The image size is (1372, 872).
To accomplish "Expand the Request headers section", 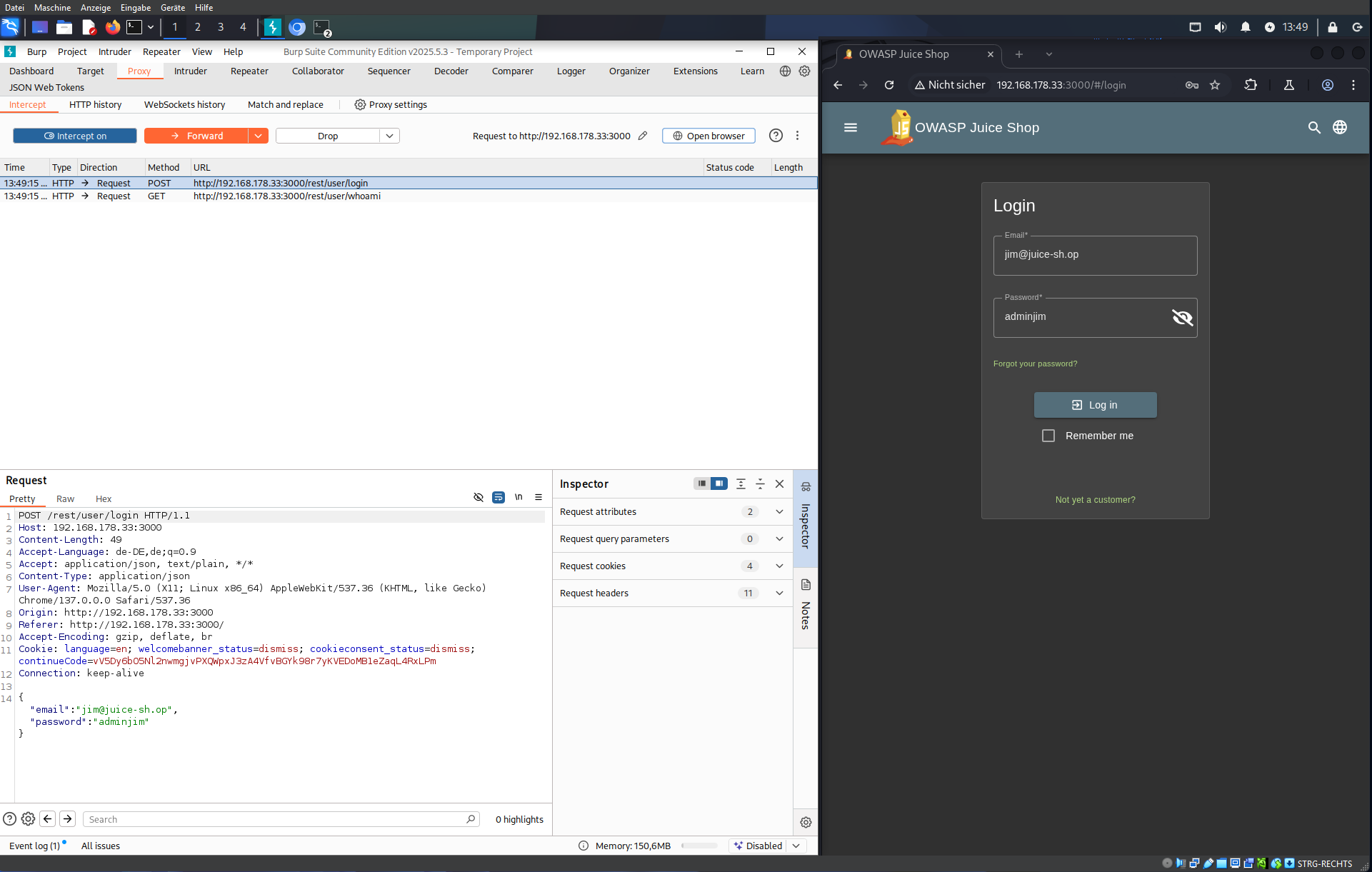I will (x=779, y=593).
